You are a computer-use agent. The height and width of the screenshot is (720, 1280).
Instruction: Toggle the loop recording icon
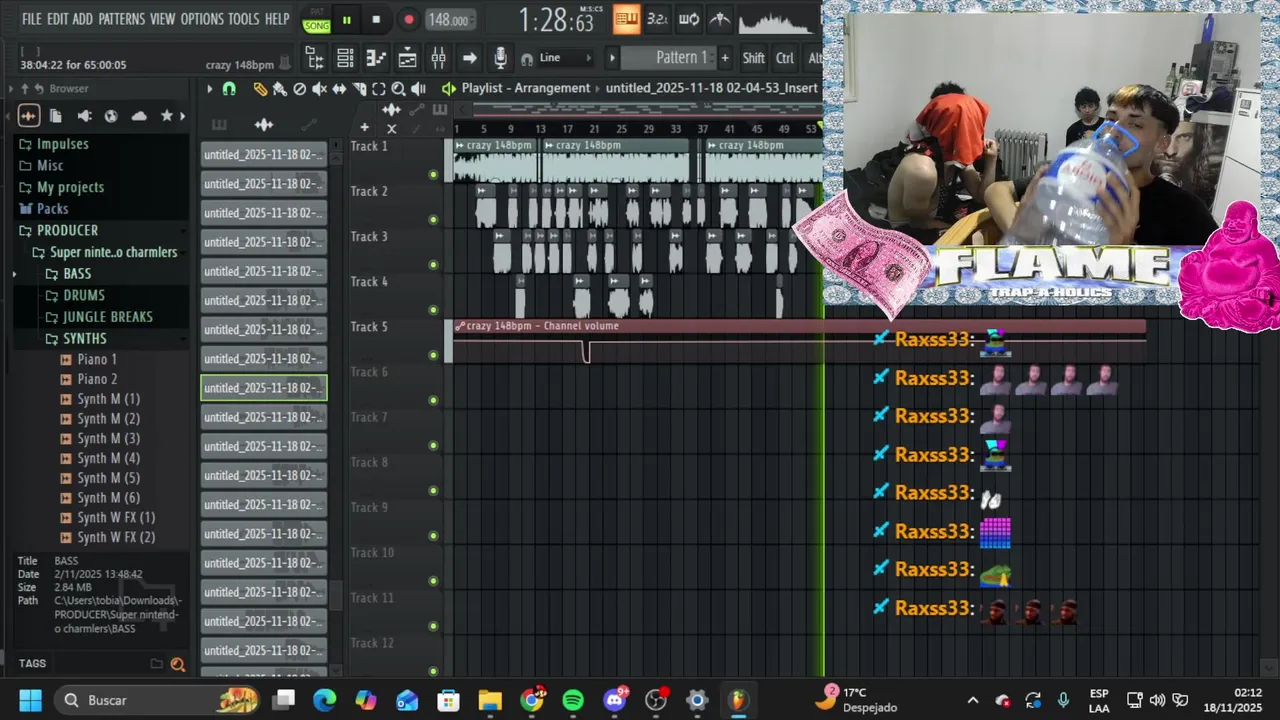[689, 19]
